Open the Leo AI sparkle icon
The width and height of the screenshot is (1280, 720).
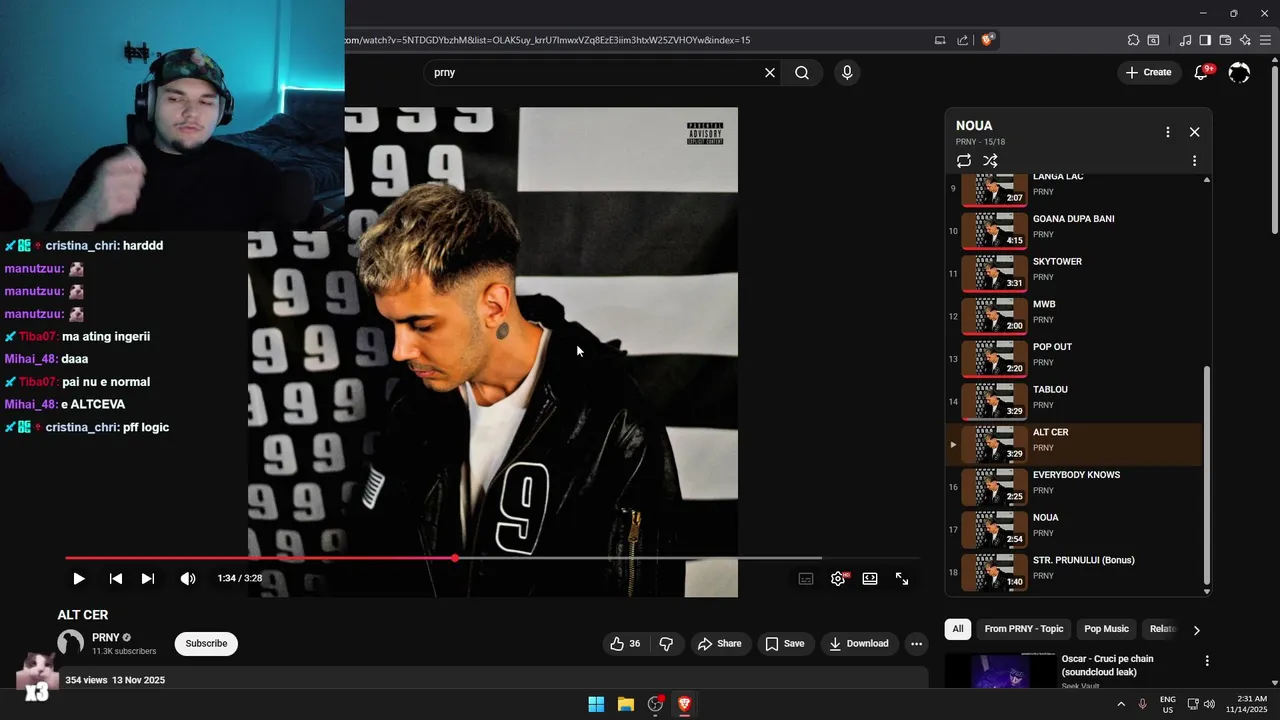click(1245, 40)
